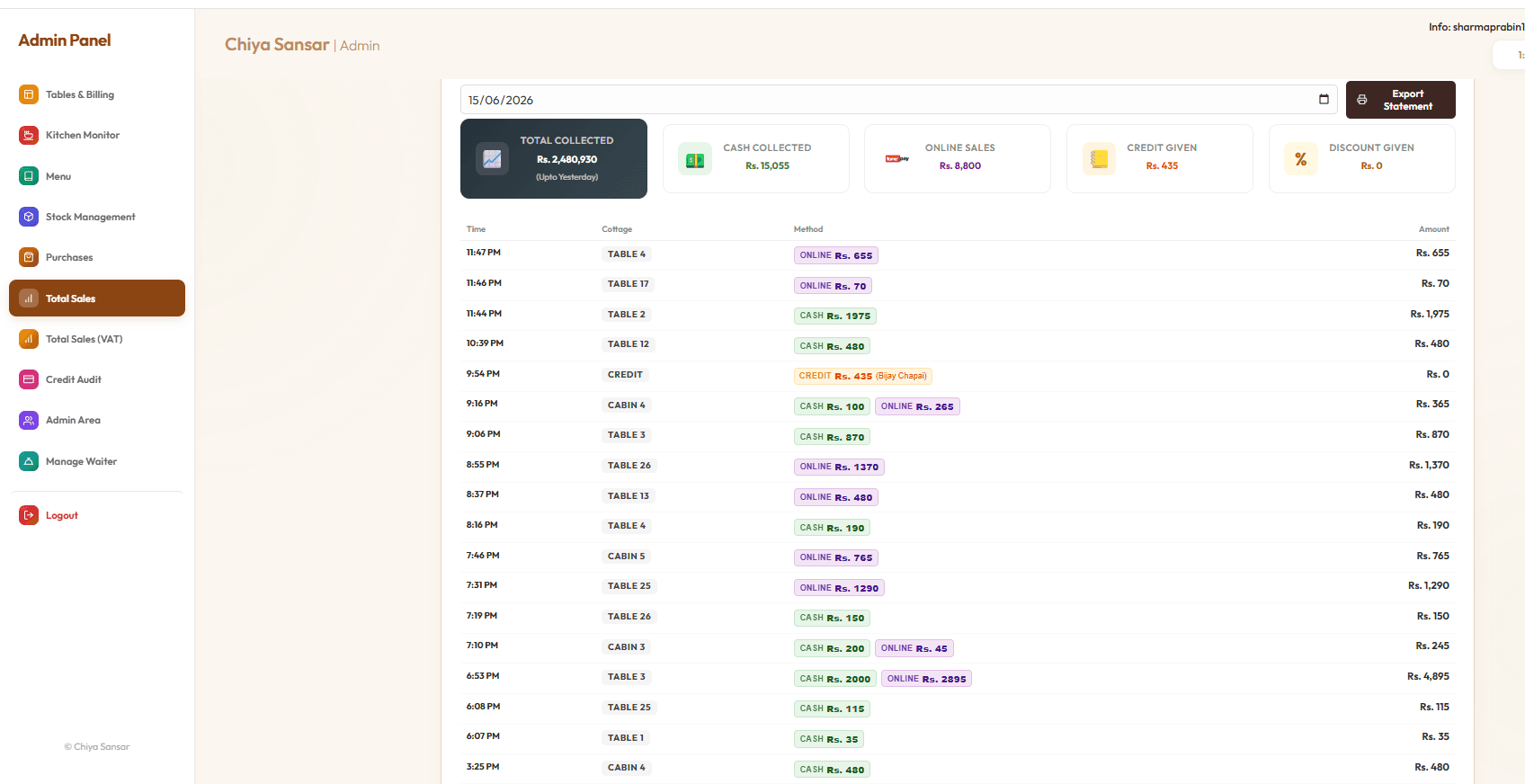Click the TABLE 12 cottage tag

628,344
